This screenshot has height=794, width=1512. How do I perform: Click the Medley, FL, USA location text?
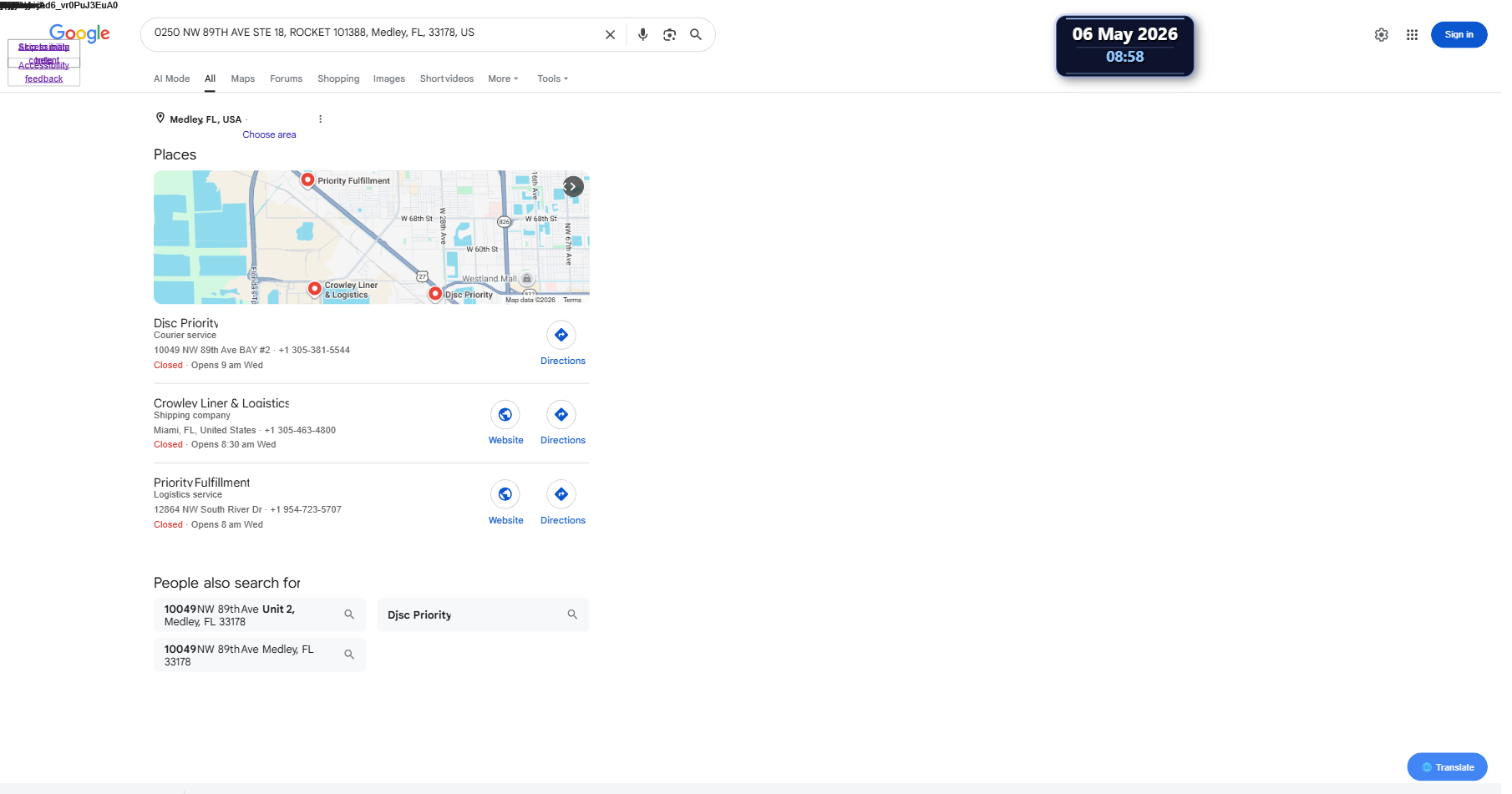[x=205, y=119]
